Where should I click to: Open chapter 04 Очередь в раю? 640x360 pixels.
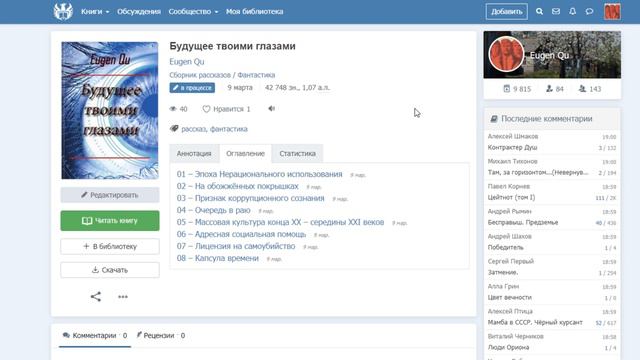(213, 210)
